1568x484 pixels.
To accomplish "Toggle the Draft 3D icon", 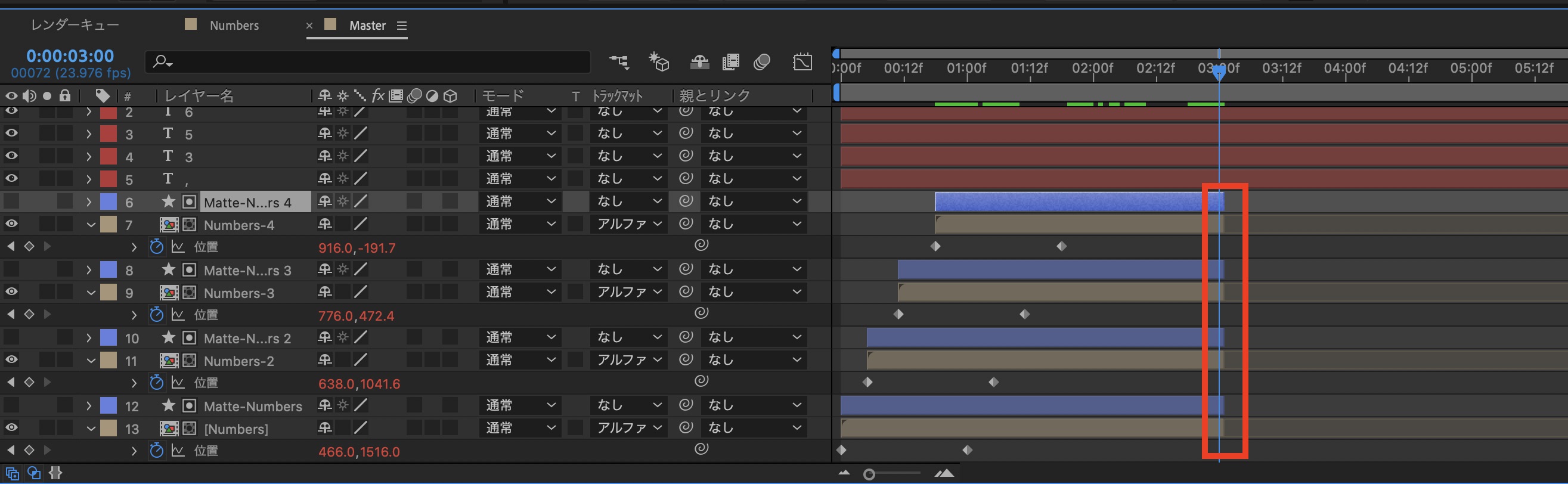I will tap(659, 61).
